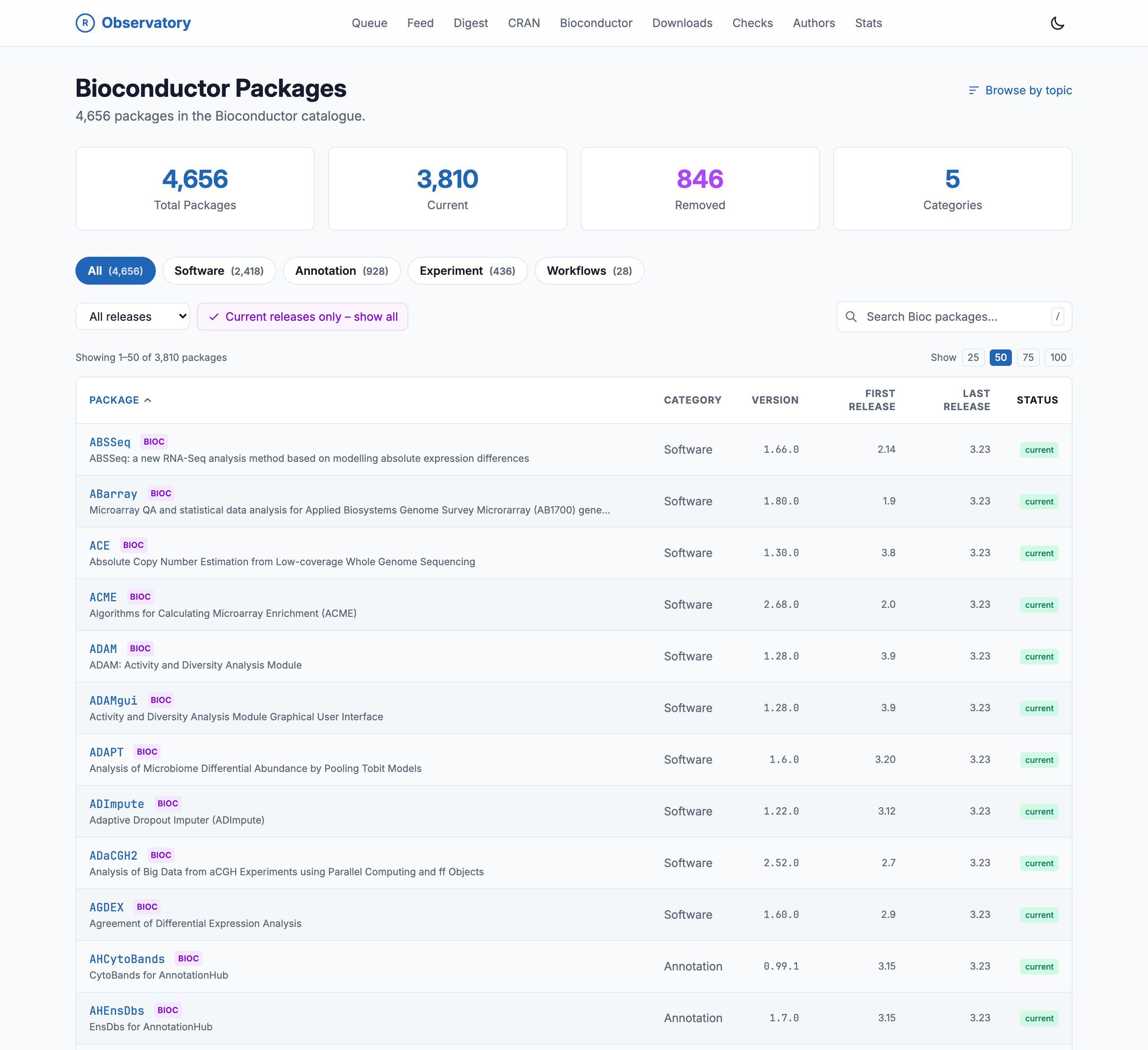This screenshot has height=1050, width=1148.
Task: Click the 4,656 Total Packages card
Action: click(x=195, y=189)
